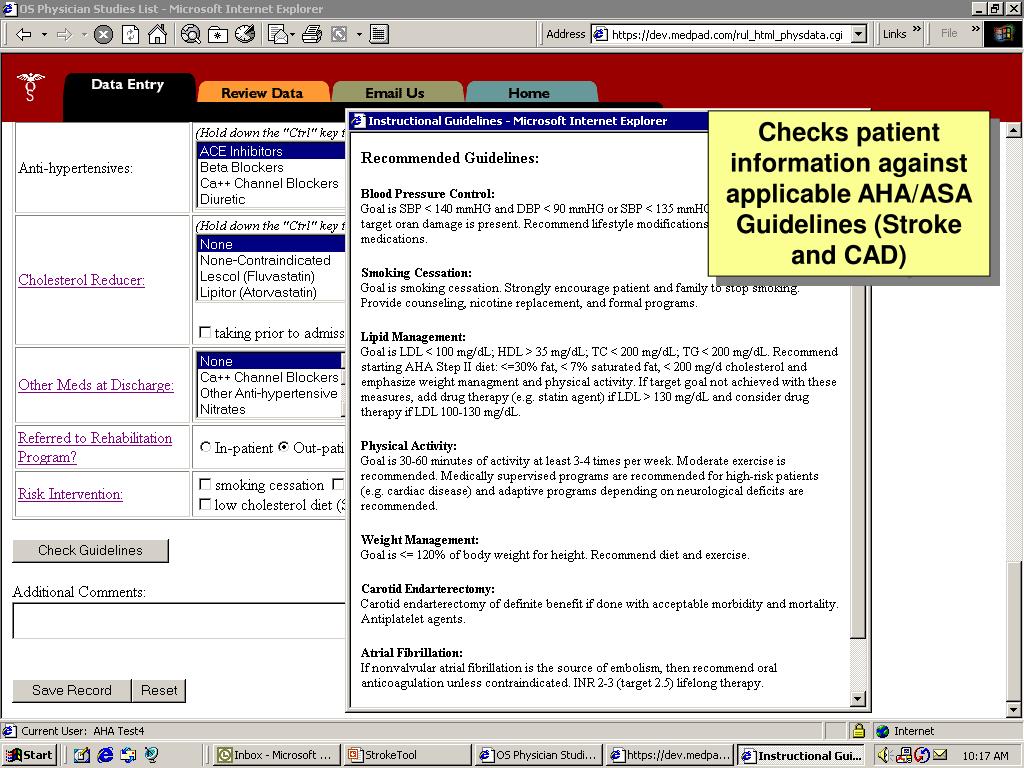This screenshot has height=768, width=1024.
Task: Go back with the Back arrow
Action: pos(24,34)
